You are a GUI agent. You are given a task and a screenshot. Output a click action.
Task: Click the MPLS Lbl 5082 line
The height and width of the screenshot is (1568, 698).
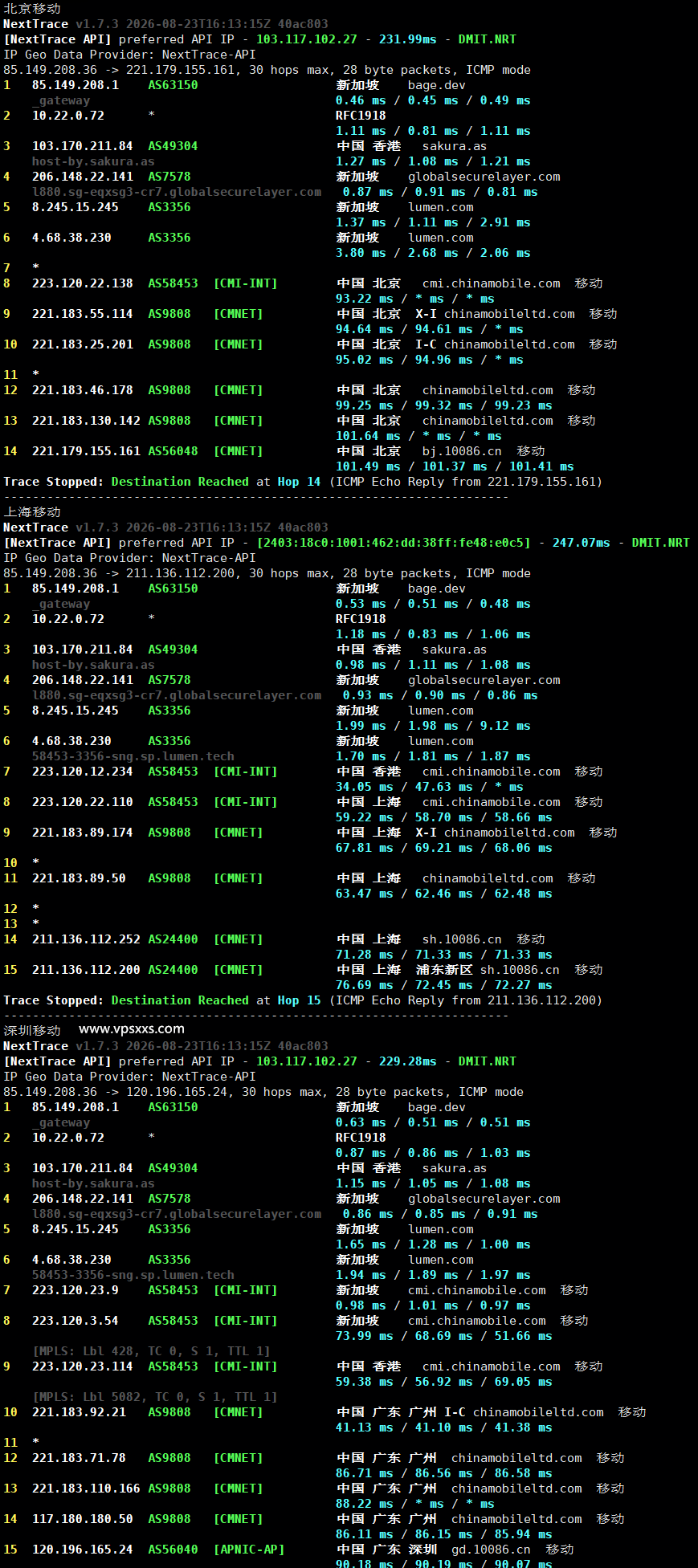pyautogui.click(x=155, y=1397)
